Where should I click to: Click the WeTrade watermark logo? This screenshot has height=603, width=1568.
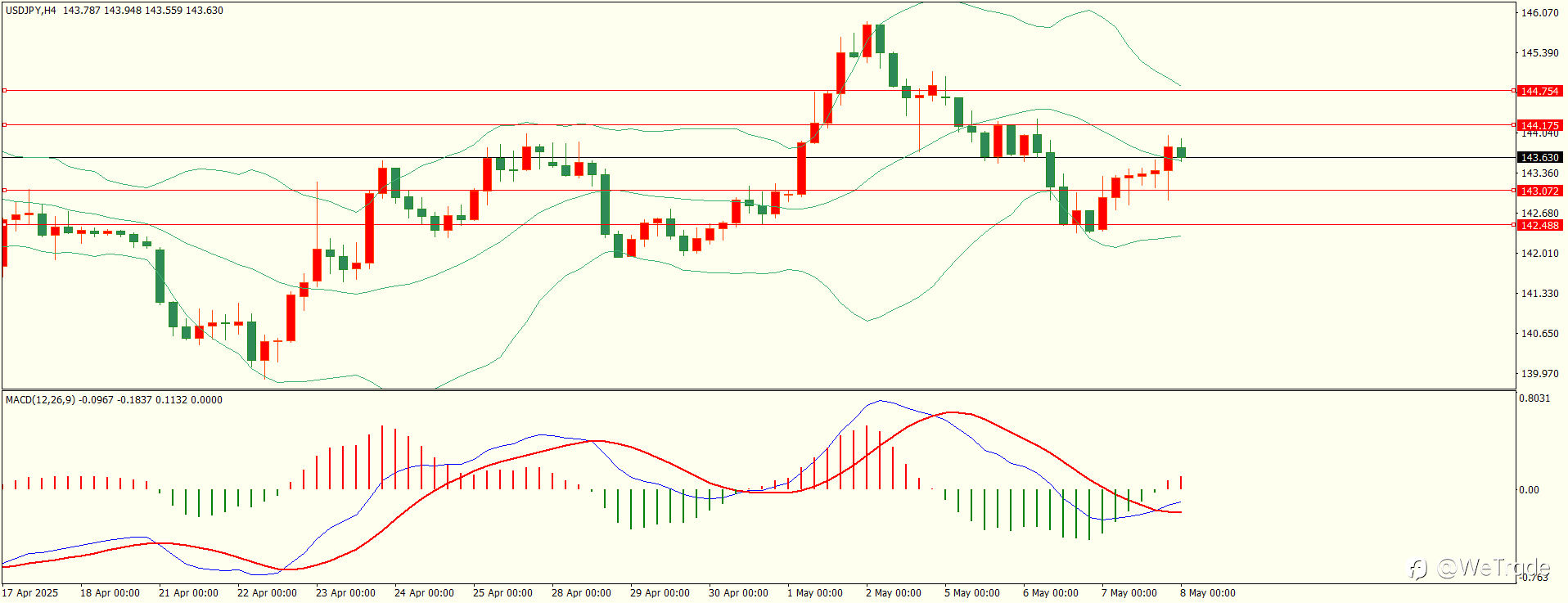coord(1479,568)
